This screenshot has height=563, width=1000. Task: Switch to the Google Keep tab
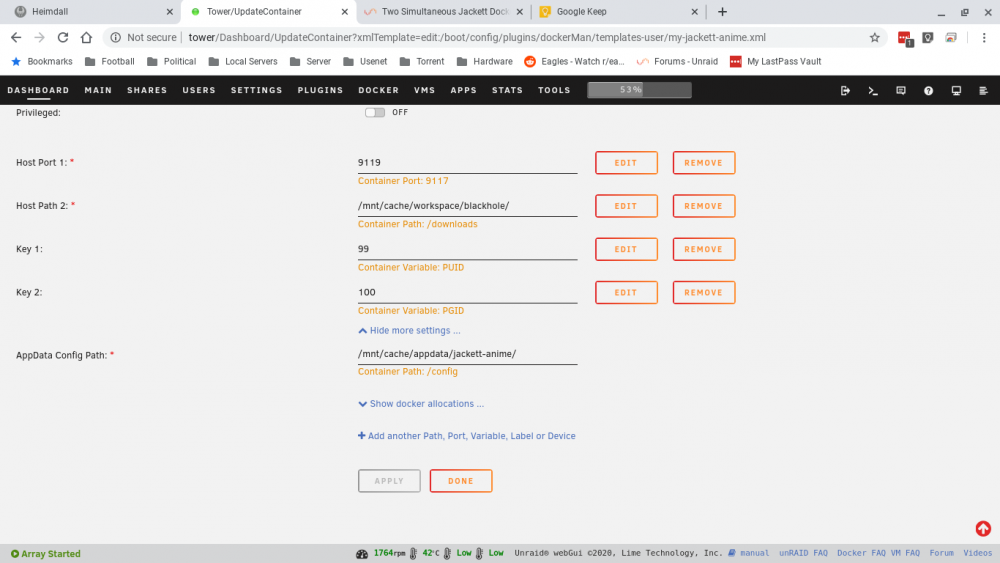pyautogui.click(x=619, y=11)
